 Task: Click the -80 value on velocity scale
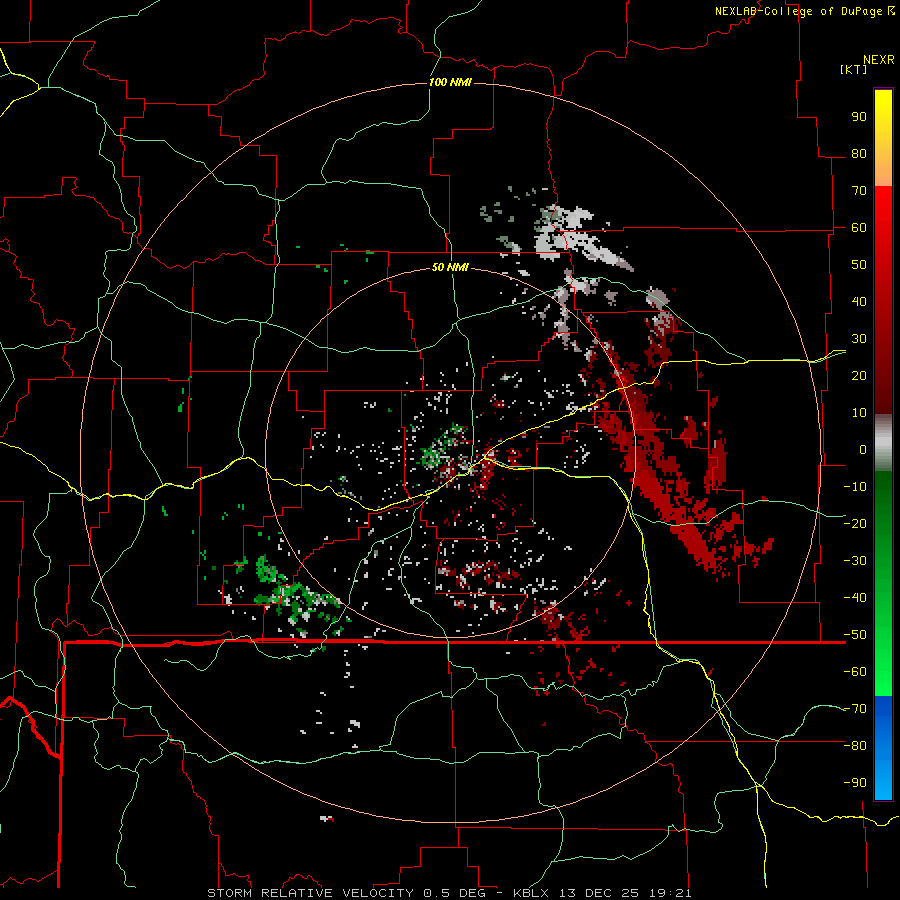click(855, 746)
